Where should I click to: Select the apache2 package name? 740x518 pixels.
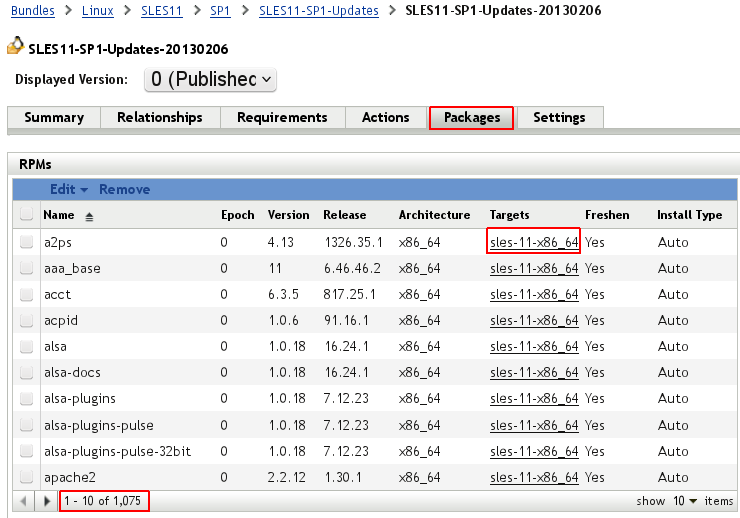[70, 477]
